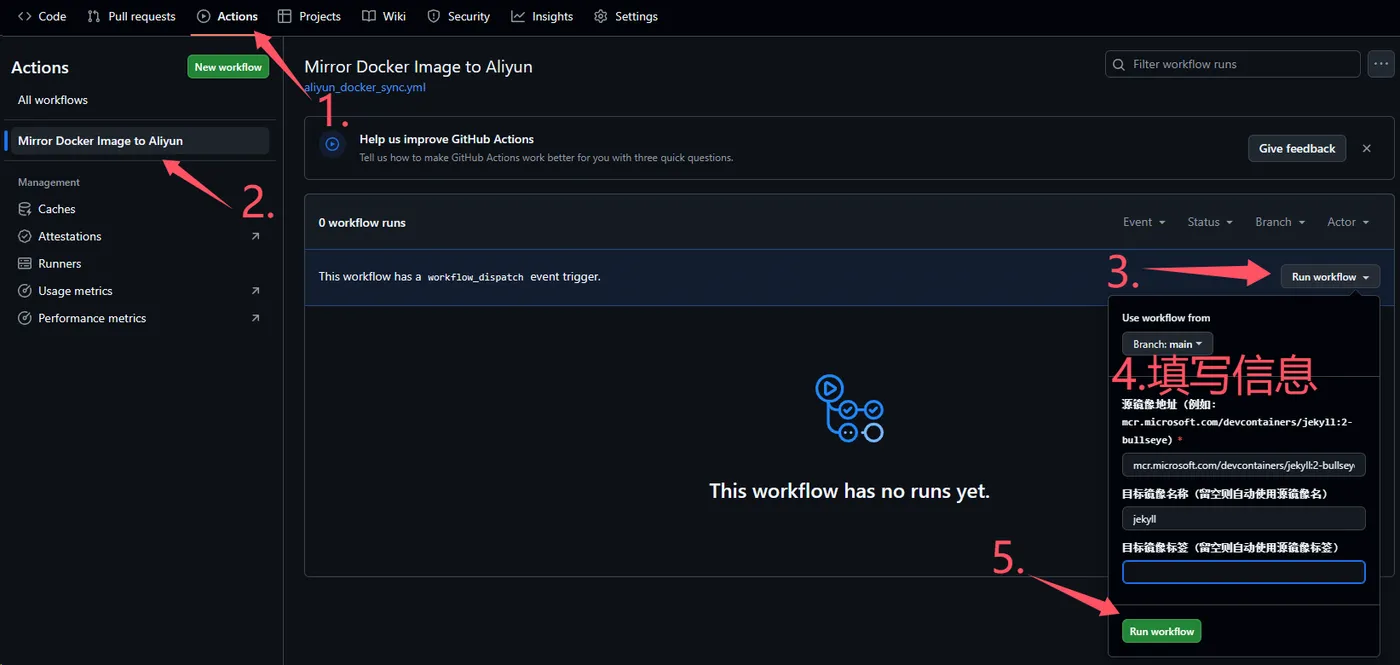The height and width of the screenshot is (665, 1400).
Task: Click the 'workflow_dispatch' code text
Action: 475,277
